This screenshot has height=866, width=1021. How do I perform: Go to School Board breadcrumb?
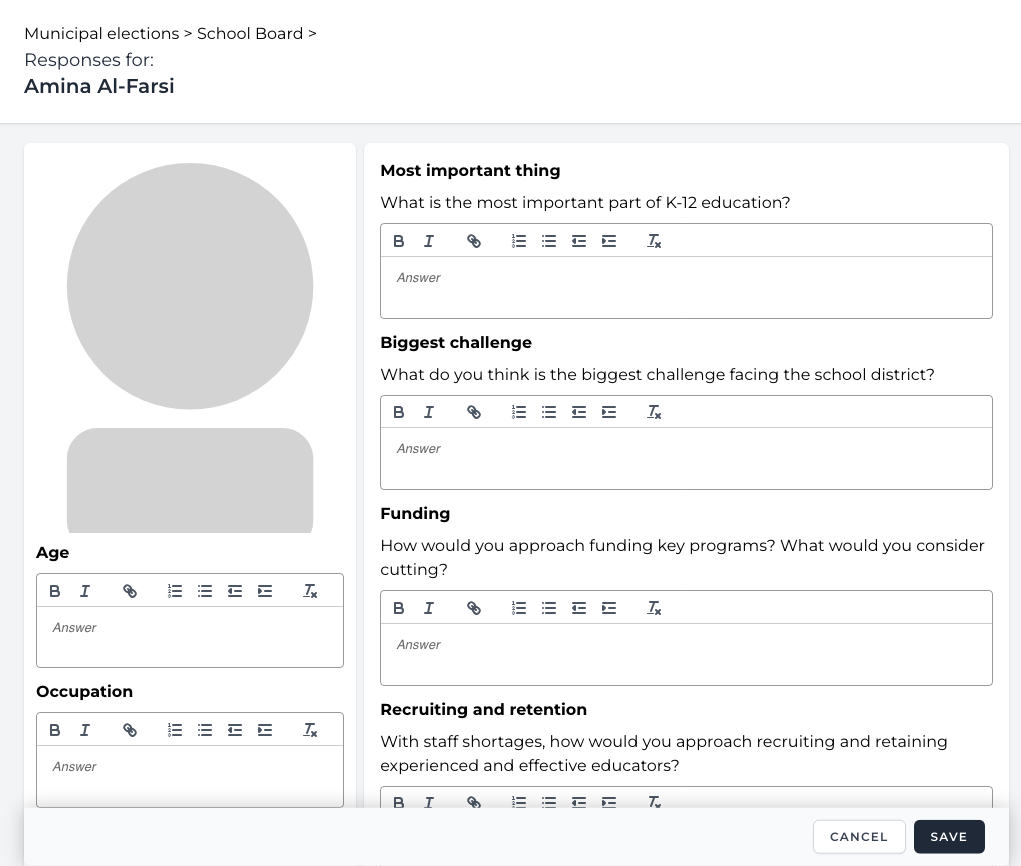(250, 34)
